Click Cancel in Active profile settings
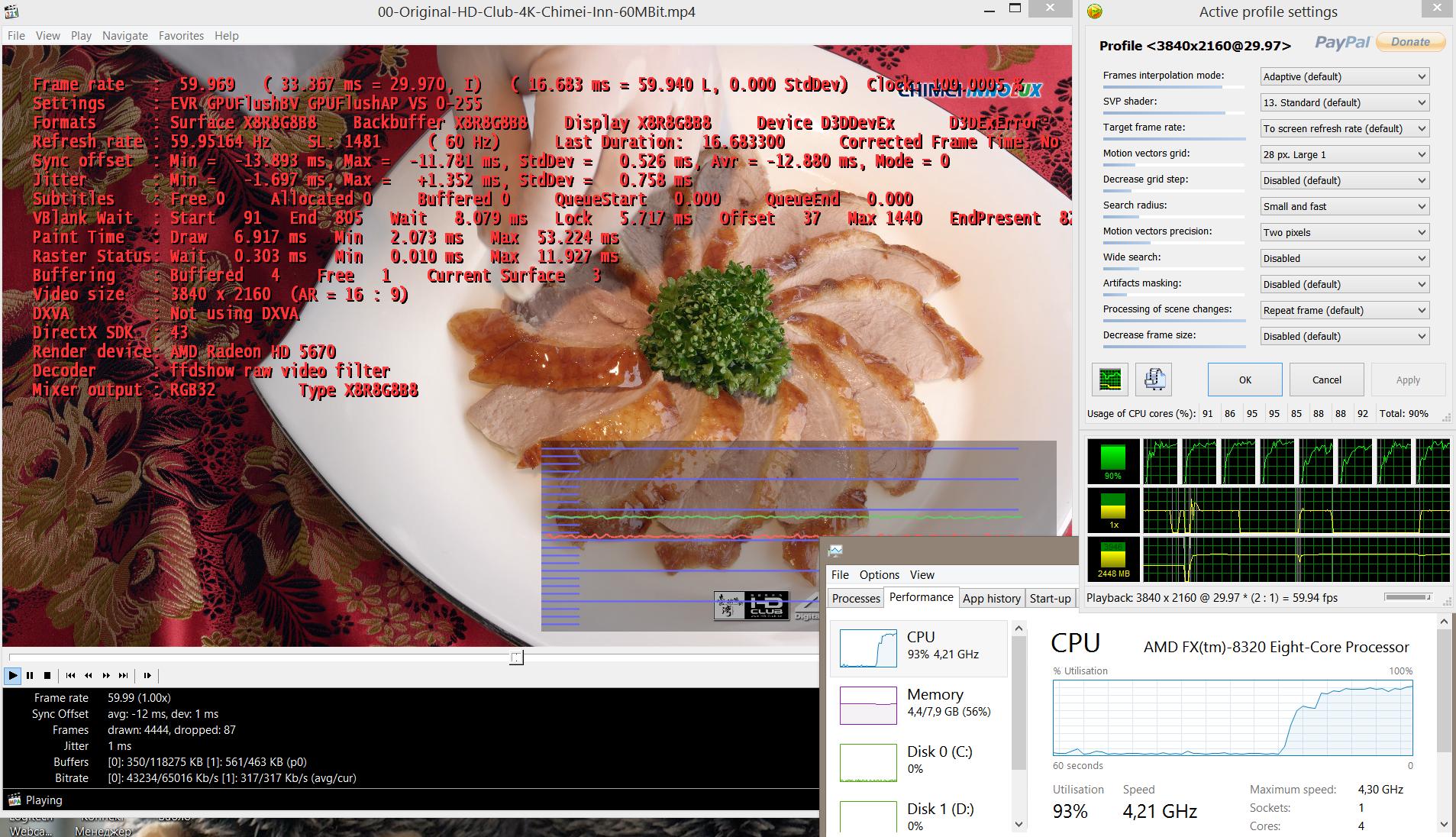Screen dimensions: 1456x837 (x=1326, y=380)
